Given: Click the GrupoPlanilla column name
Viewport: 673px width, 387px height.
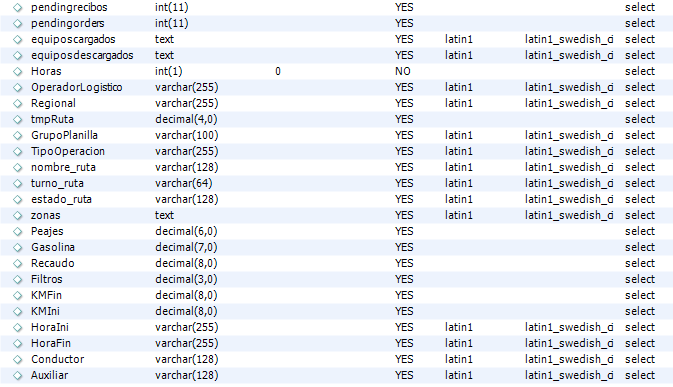Looking at the screenshot, I should (x=64, y=136).
